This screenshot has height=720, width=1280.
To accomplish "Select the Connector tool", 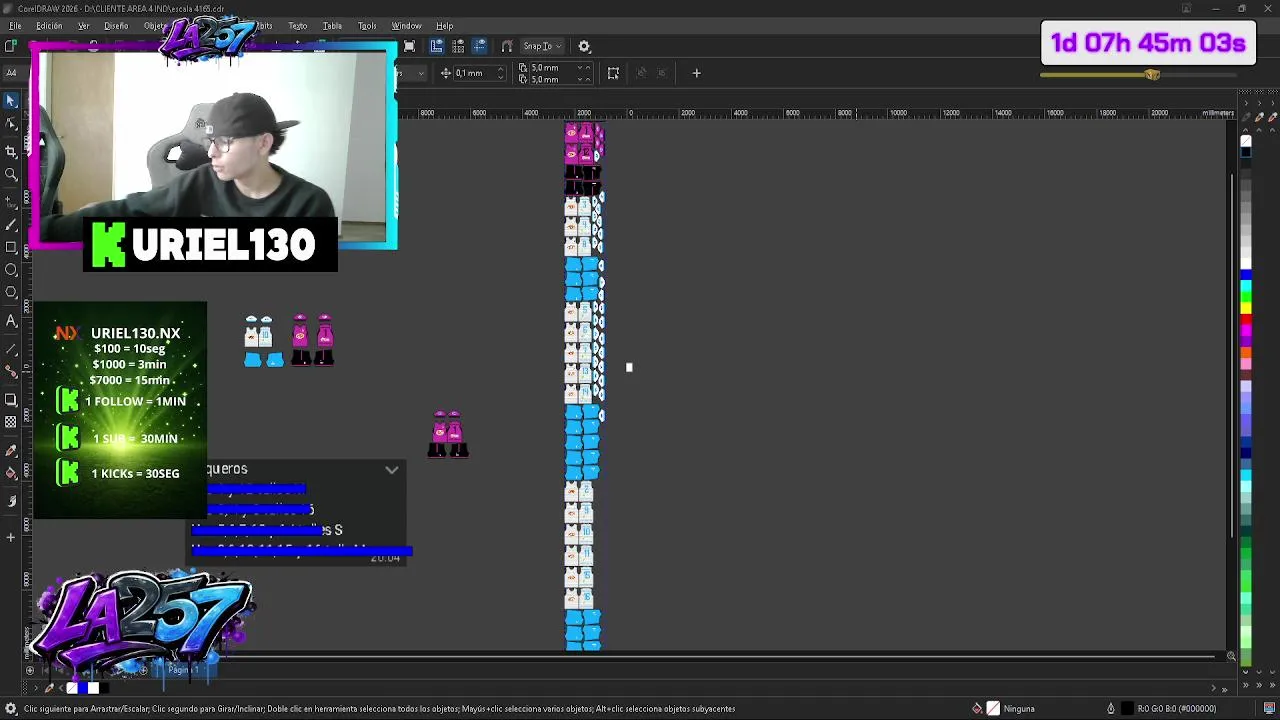I will 11,371.
